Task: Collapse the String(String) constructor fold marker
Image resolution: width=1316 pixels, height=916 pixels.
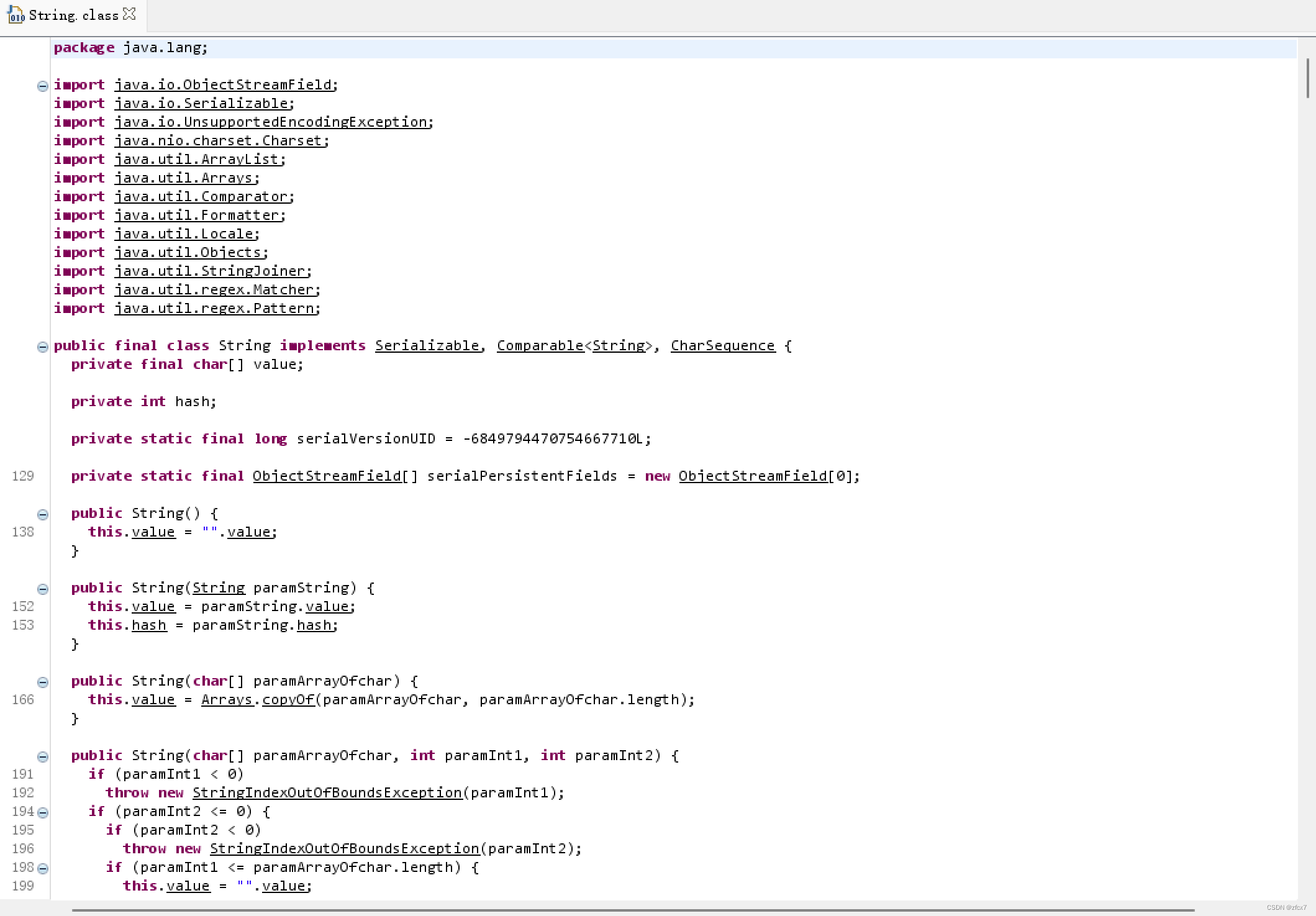Action: pos(42,589)
